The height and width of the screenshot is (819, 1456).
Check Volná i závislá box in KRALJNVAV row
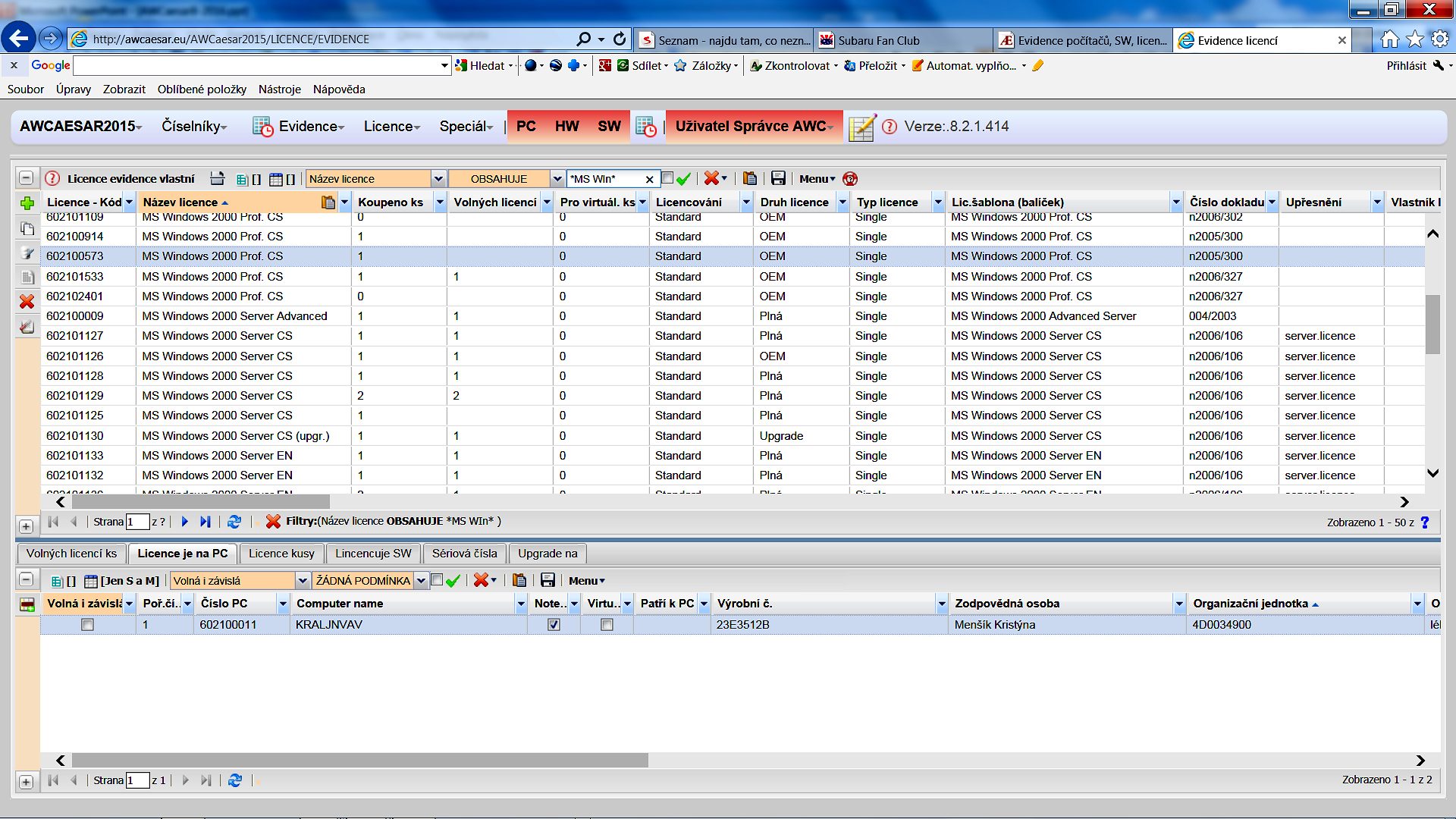point(88,625)
